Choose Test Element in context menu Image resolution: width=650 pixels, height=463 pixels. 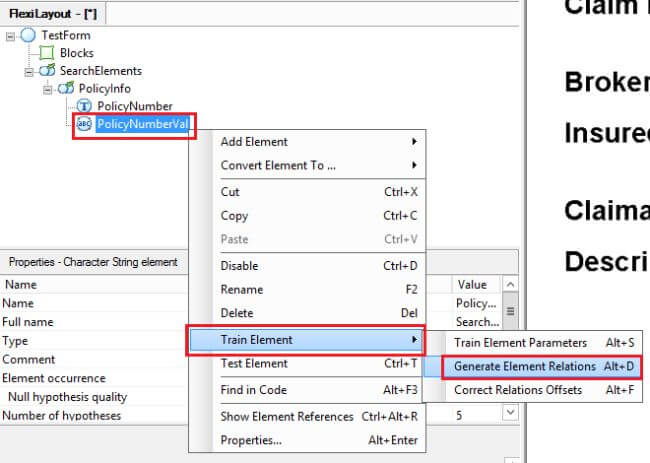[307, 364]
